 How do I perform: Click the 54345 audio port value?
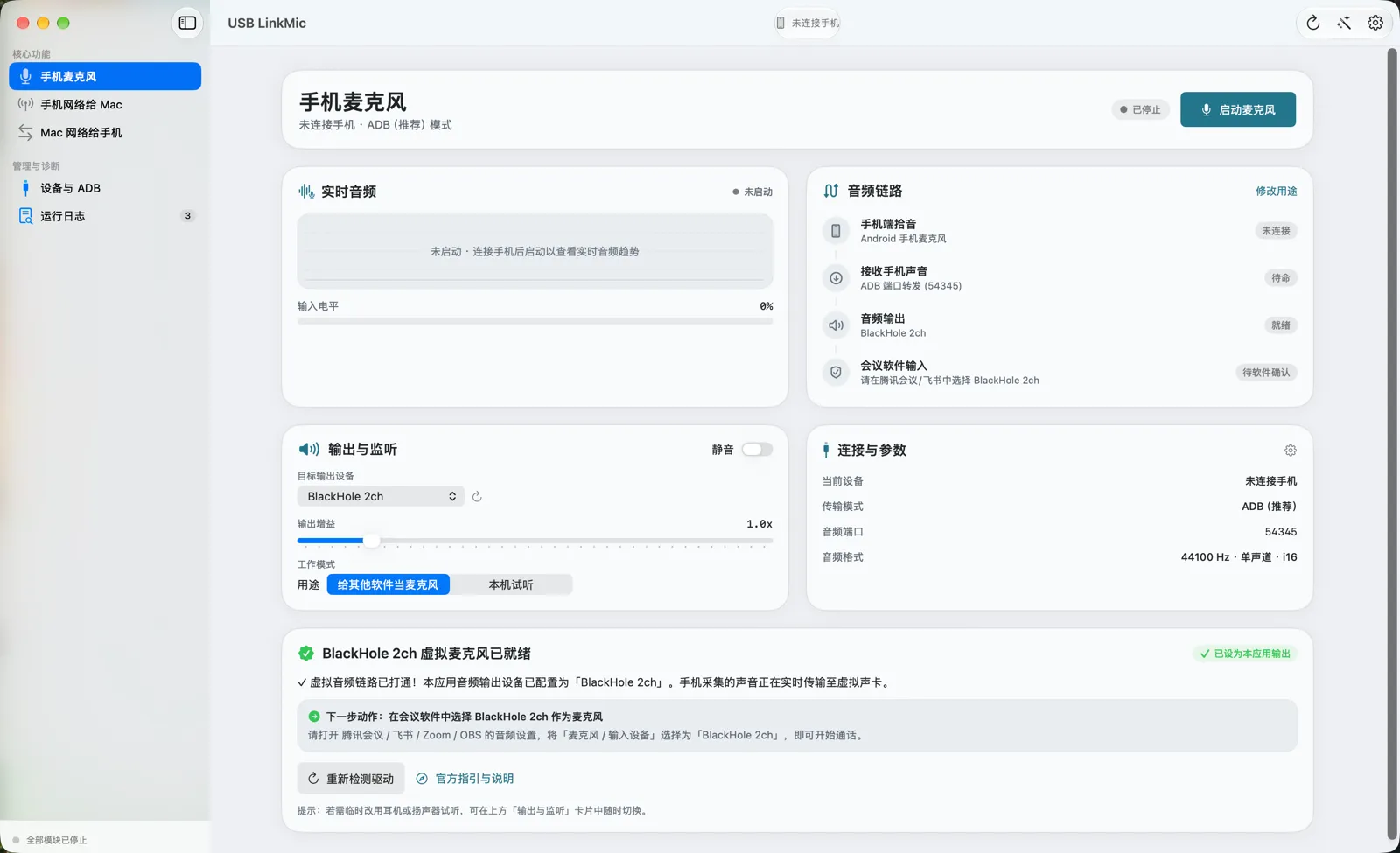coord(1281,532)
